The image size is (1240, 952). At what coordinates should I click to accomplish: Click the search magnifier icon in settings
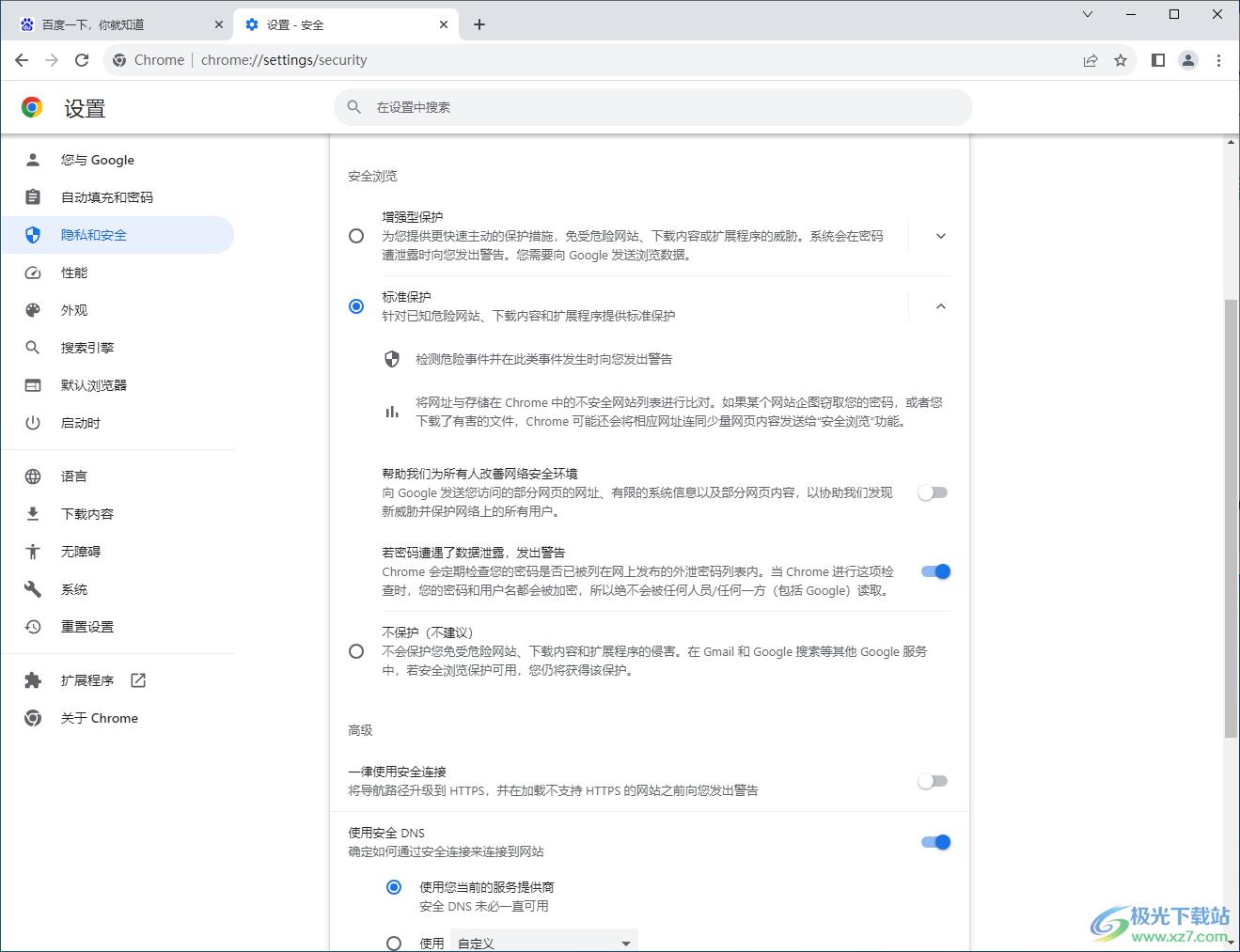click(x=354, y=107)
